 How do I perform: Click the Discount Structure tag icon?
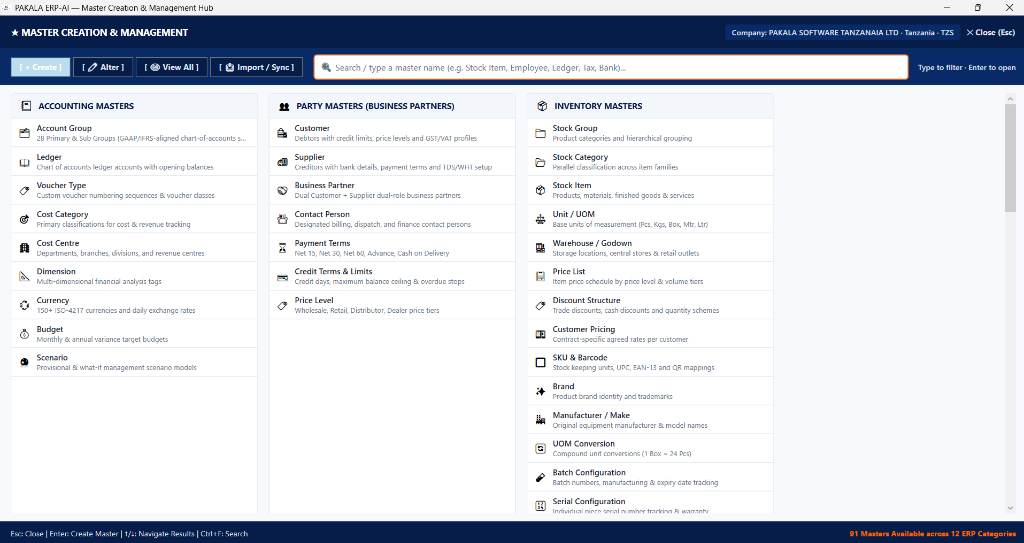coord(540,305)
